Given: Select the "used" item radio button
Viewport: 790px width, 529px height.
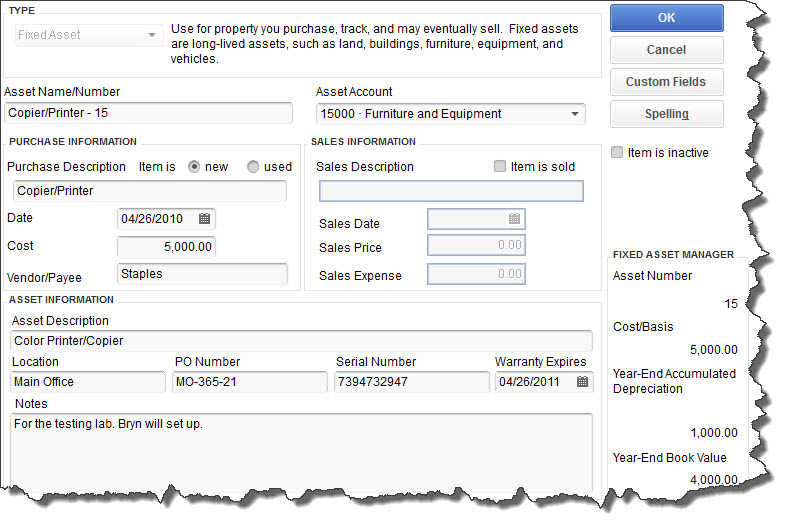Looking at the screenshot, I should click(253, 167).
